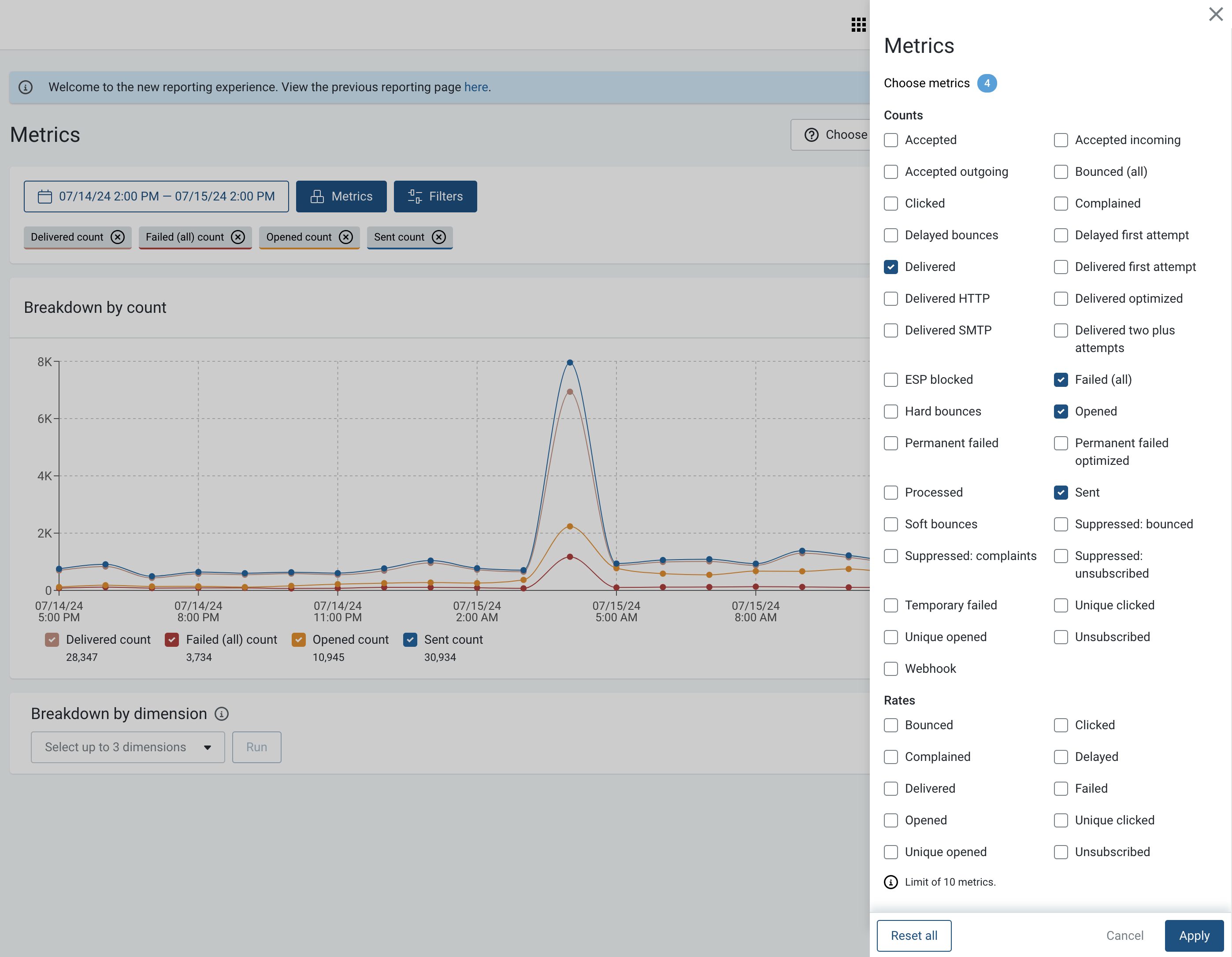Remove the Delivered count chip

coord(117,237)
